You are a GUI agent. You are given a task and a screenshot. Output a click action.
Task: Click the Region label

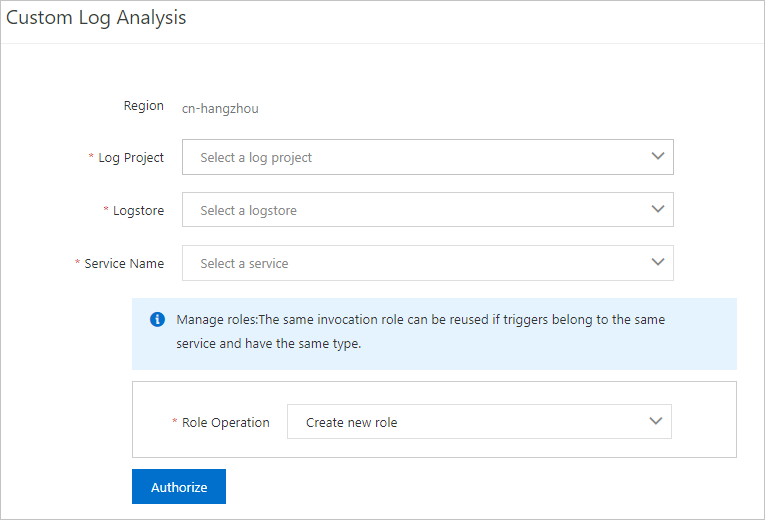(144, 106)
